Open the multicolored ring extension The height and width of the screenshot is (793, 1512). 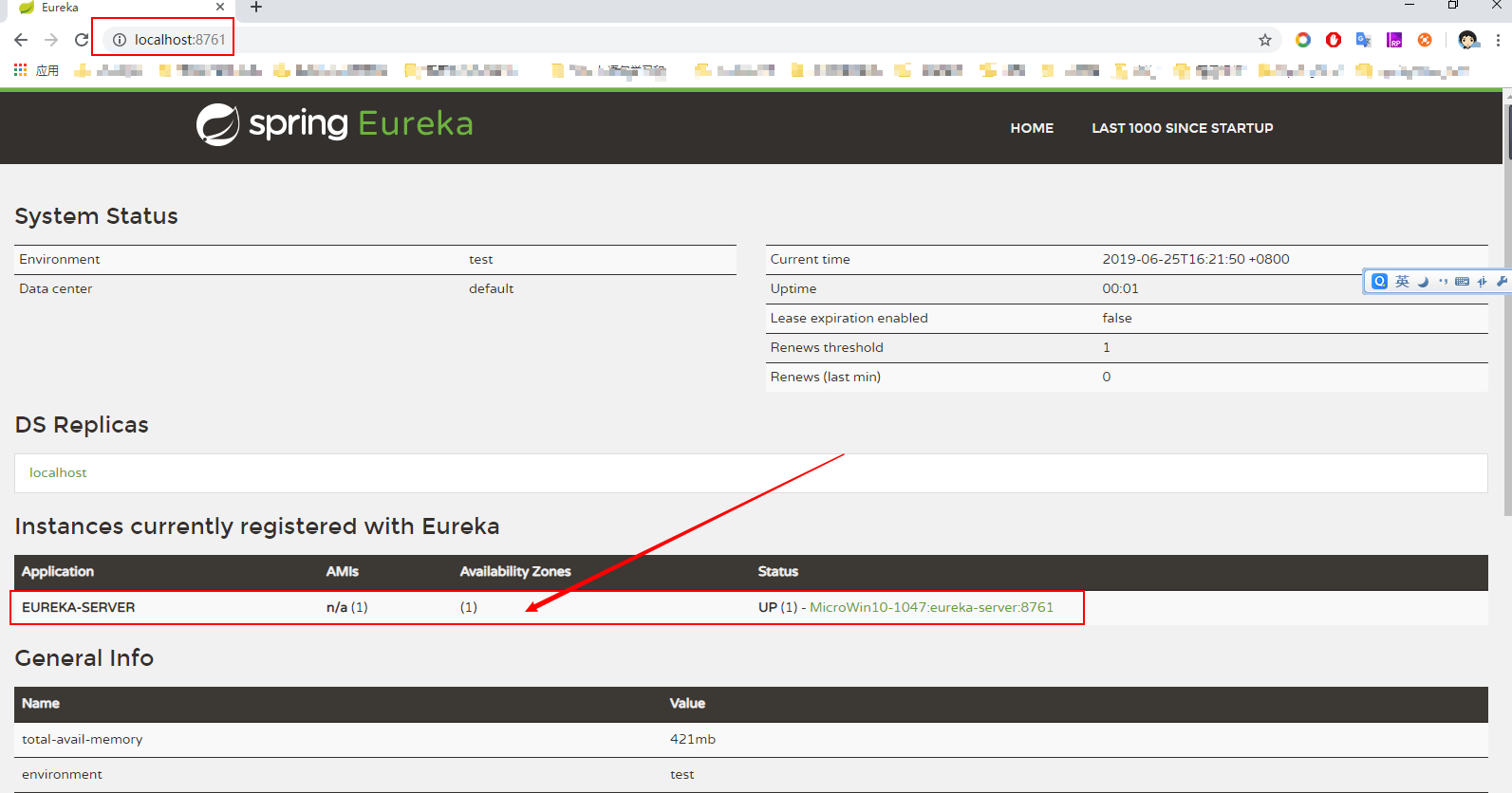tap(1303, 40)
